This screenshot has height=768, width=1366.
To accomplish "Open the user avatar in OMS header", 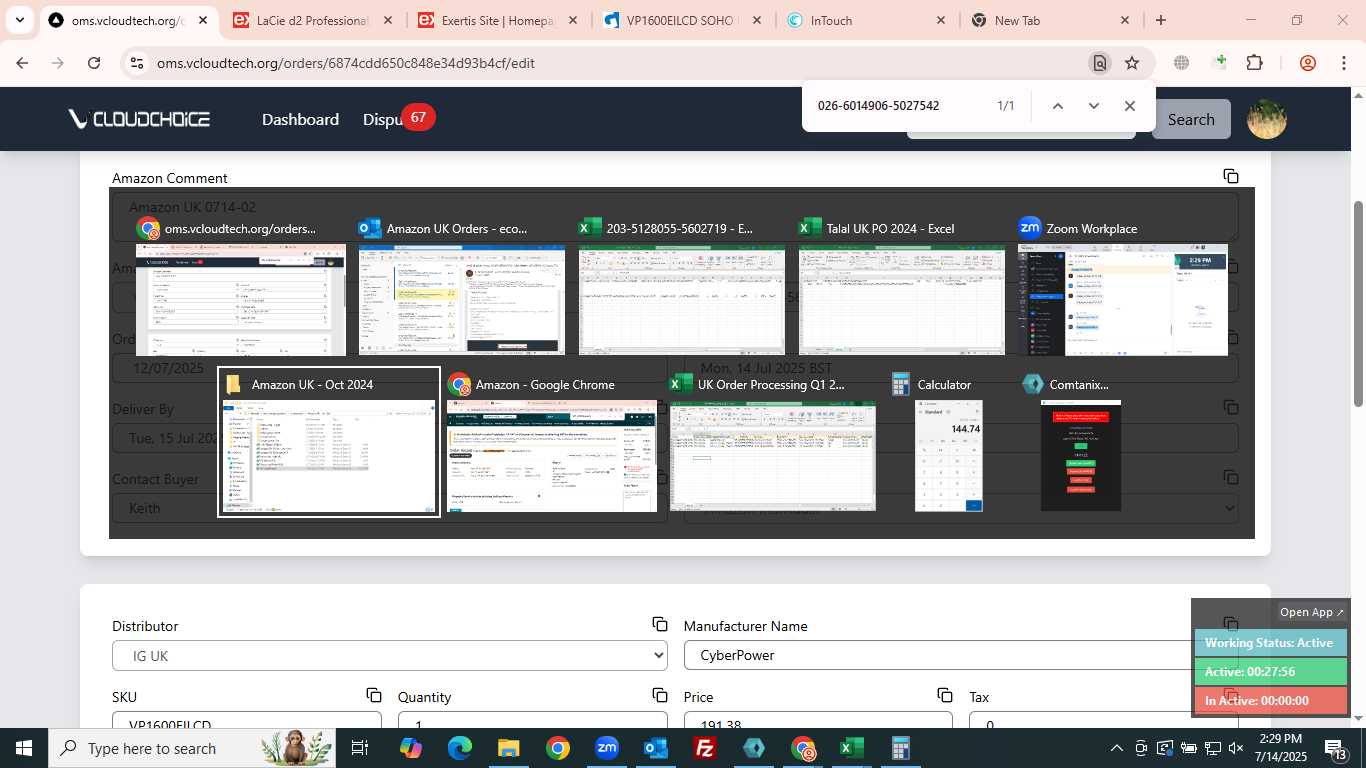I will tap(1266, 119).
